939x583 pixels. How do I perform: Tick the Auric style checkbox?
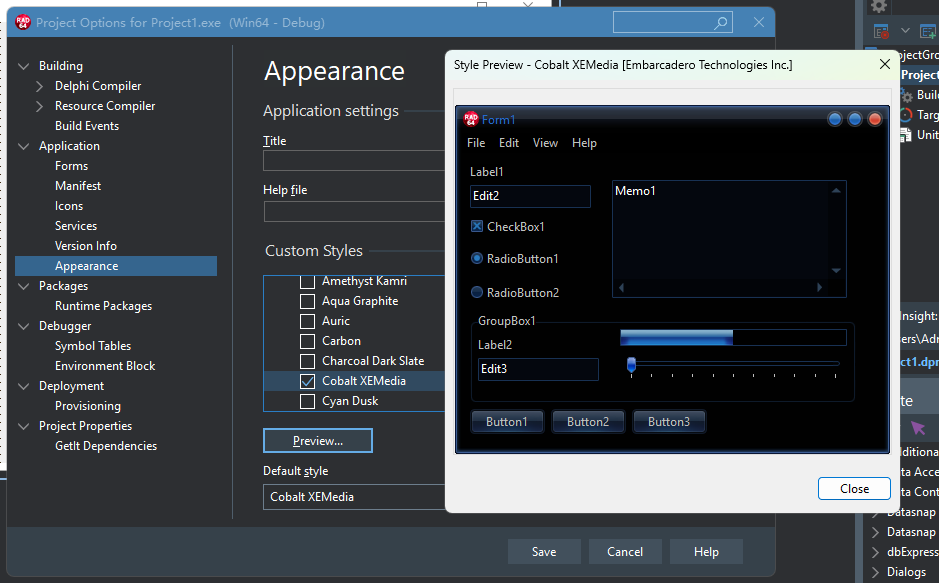(x=307, y=321)
